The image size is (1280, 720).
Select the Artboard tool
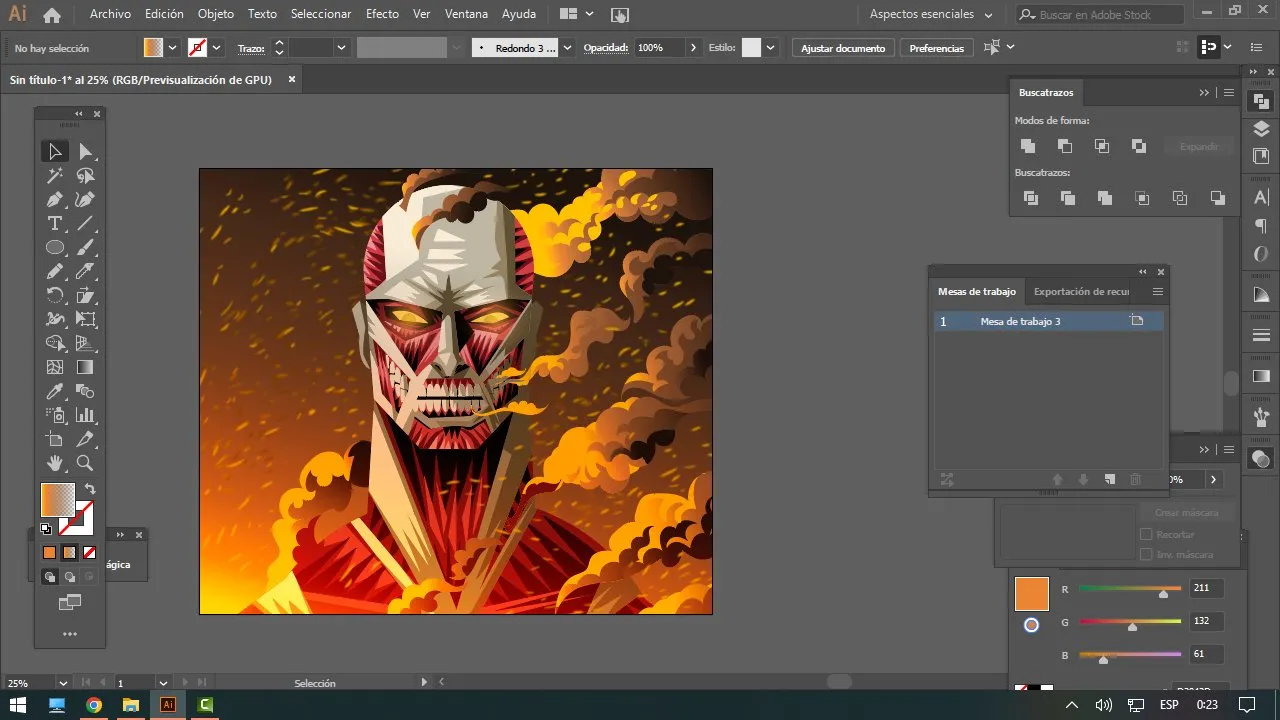click(x=55, y=440)
